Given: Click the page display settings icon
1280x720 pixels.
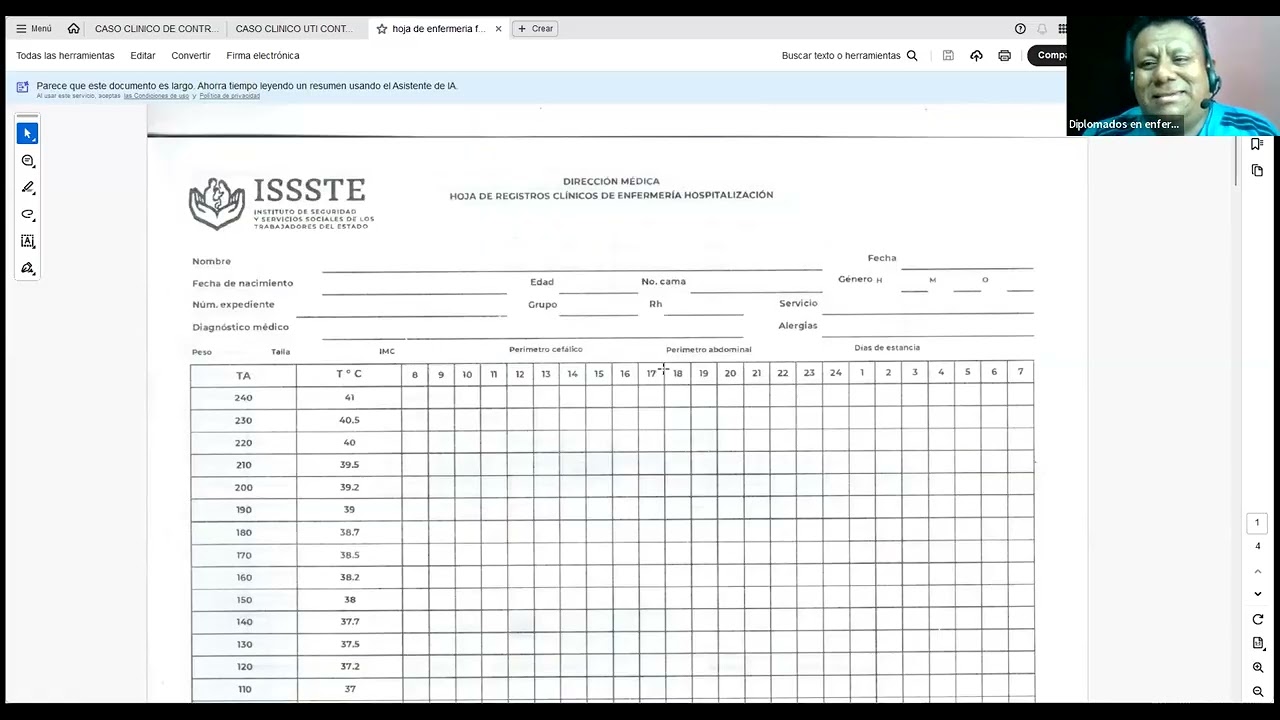Looking at the screenshot, I should (x=1258, y=643).
